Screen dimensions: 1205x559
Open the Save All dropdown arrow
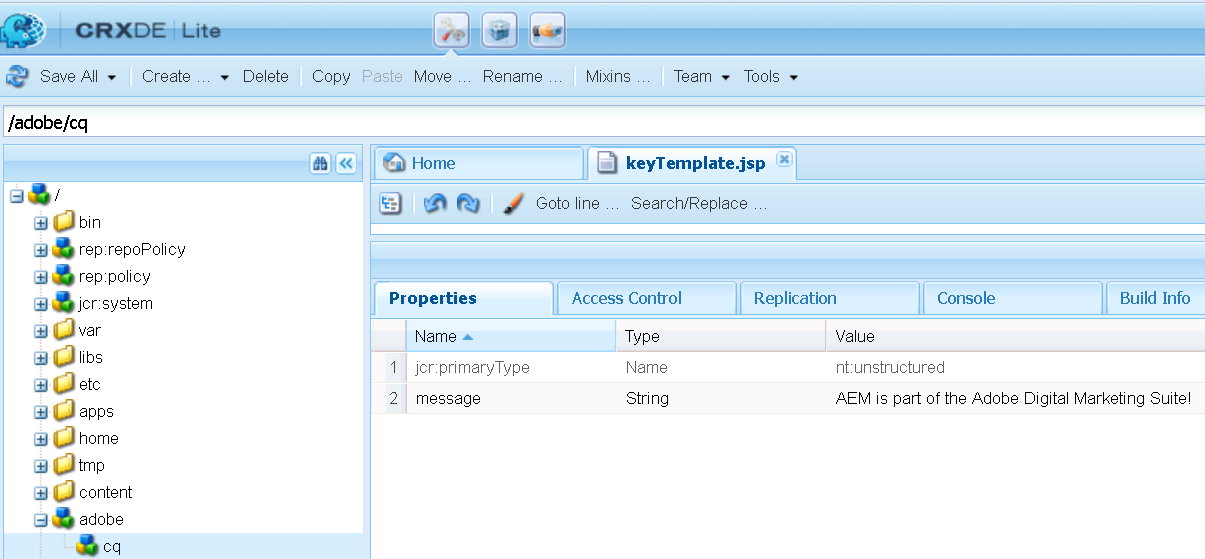click(x=112, y=77)
